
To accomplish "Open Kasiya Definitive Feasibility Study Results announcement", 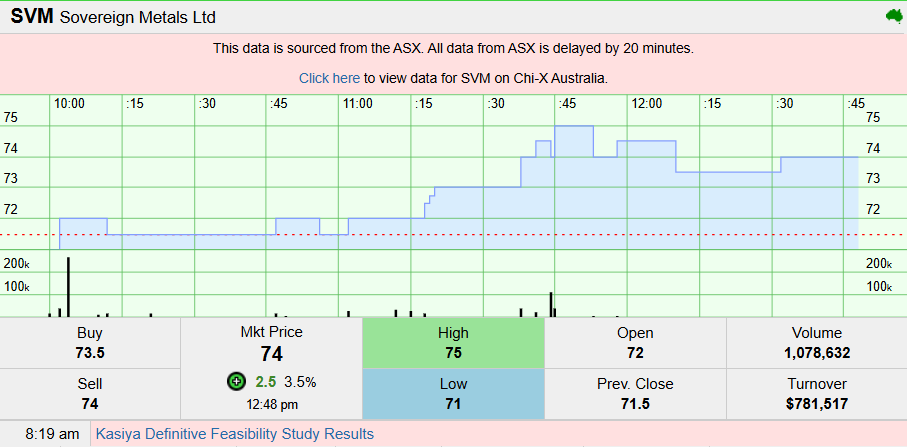I will pos(235,434).
